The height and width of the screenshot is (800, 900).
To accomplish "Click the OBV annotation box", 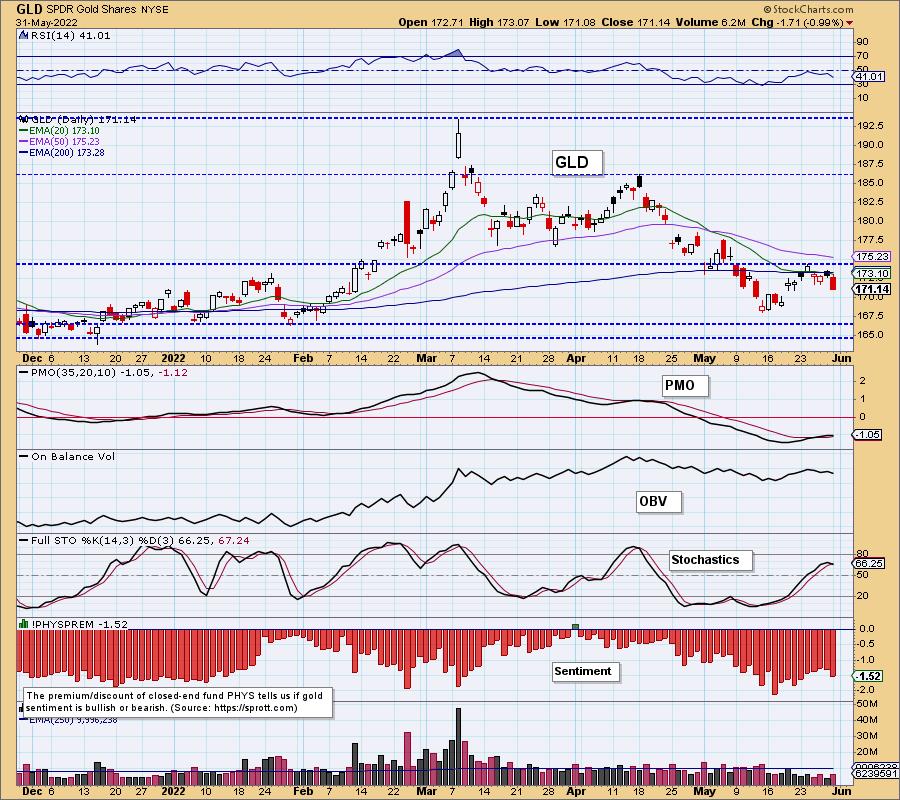I will (658, 502).
